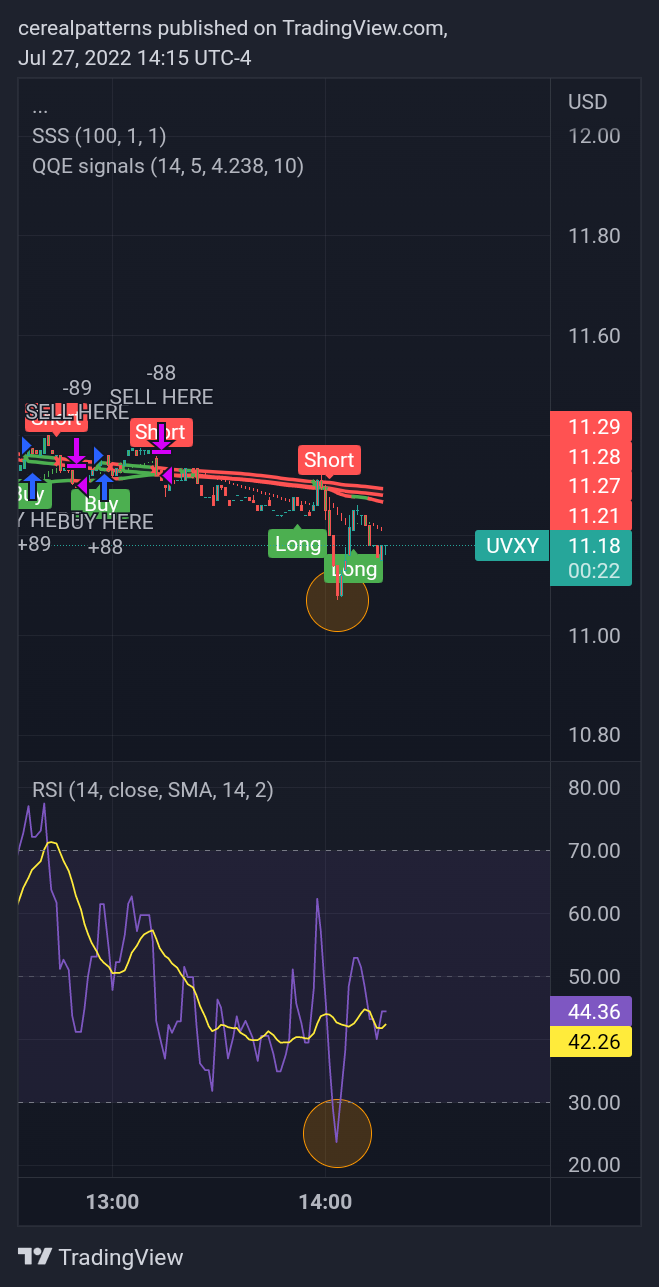
Task: Click the 11.18 current price tag
Action: [x=594, y=546]
